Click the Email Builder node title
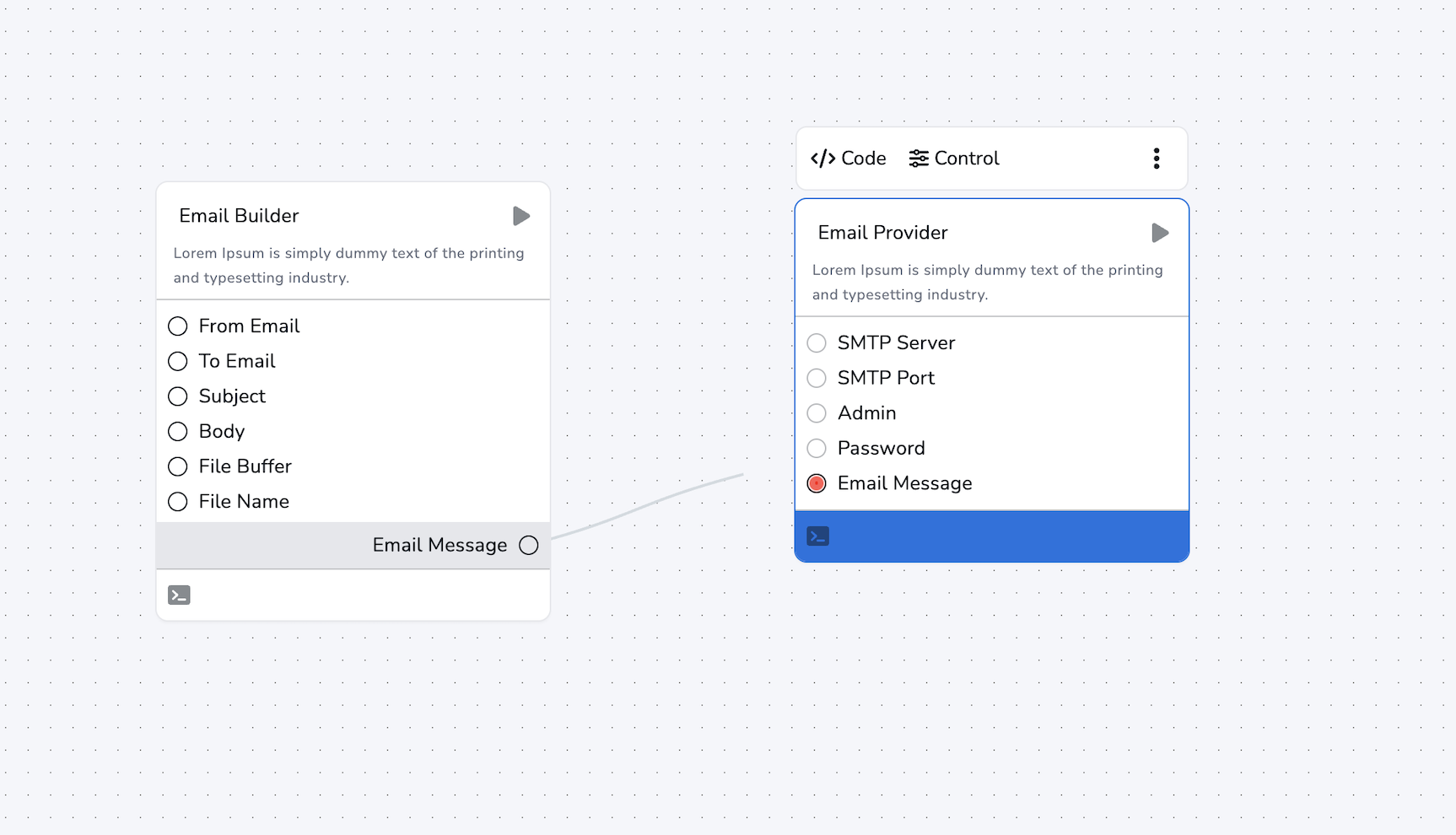Viewport: 1456px width, 835px height. tap(238, 216)
